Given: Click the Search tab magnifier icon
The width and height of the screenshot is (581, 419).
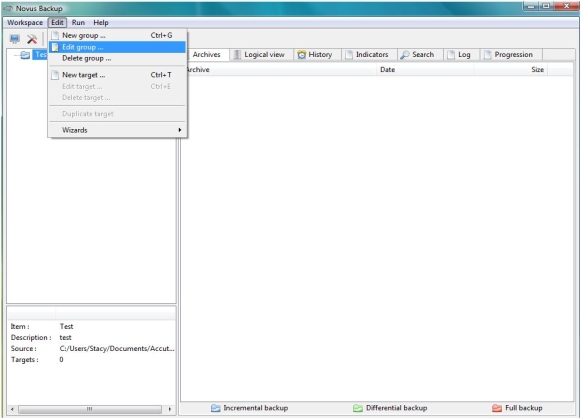Looking at the screenshot, I should 405,55.
